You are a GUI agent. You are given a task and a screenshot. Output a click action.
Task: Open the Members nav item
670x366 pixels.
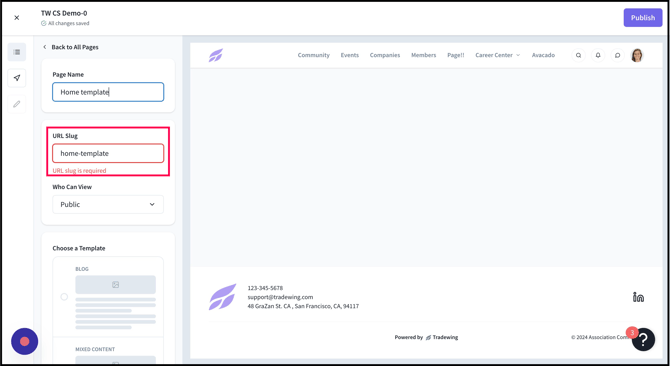coord(423,55)
